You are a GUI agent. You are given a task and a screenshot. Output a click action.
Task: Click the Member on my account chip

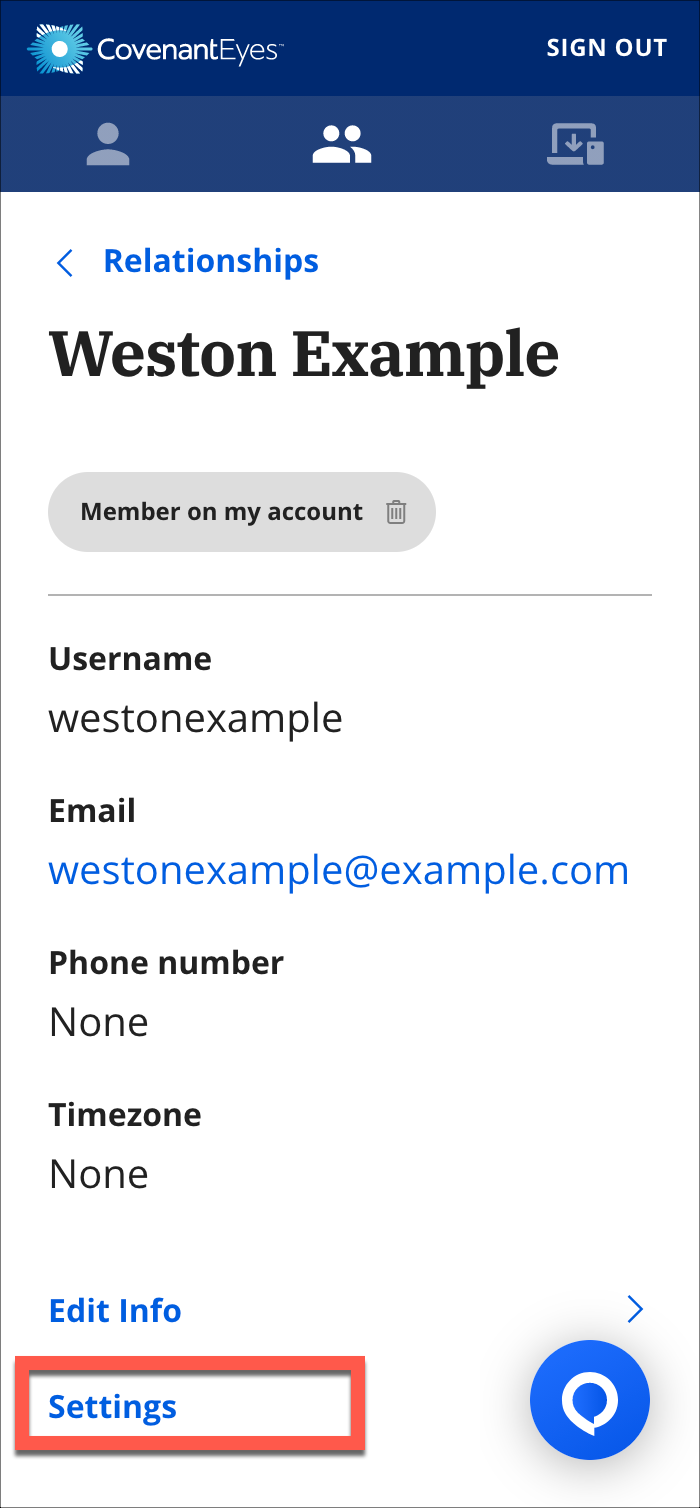[x=221, y=512]
